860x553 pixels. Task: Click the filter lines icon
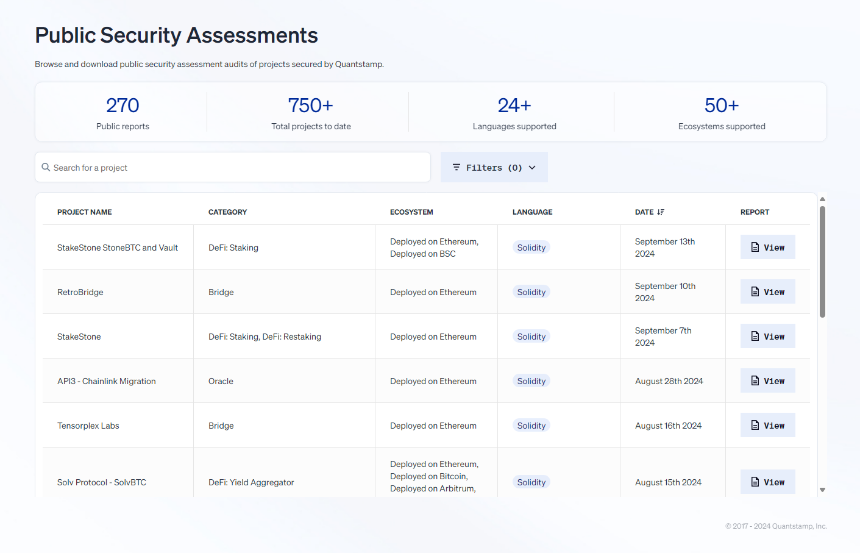tap(456, 167)
